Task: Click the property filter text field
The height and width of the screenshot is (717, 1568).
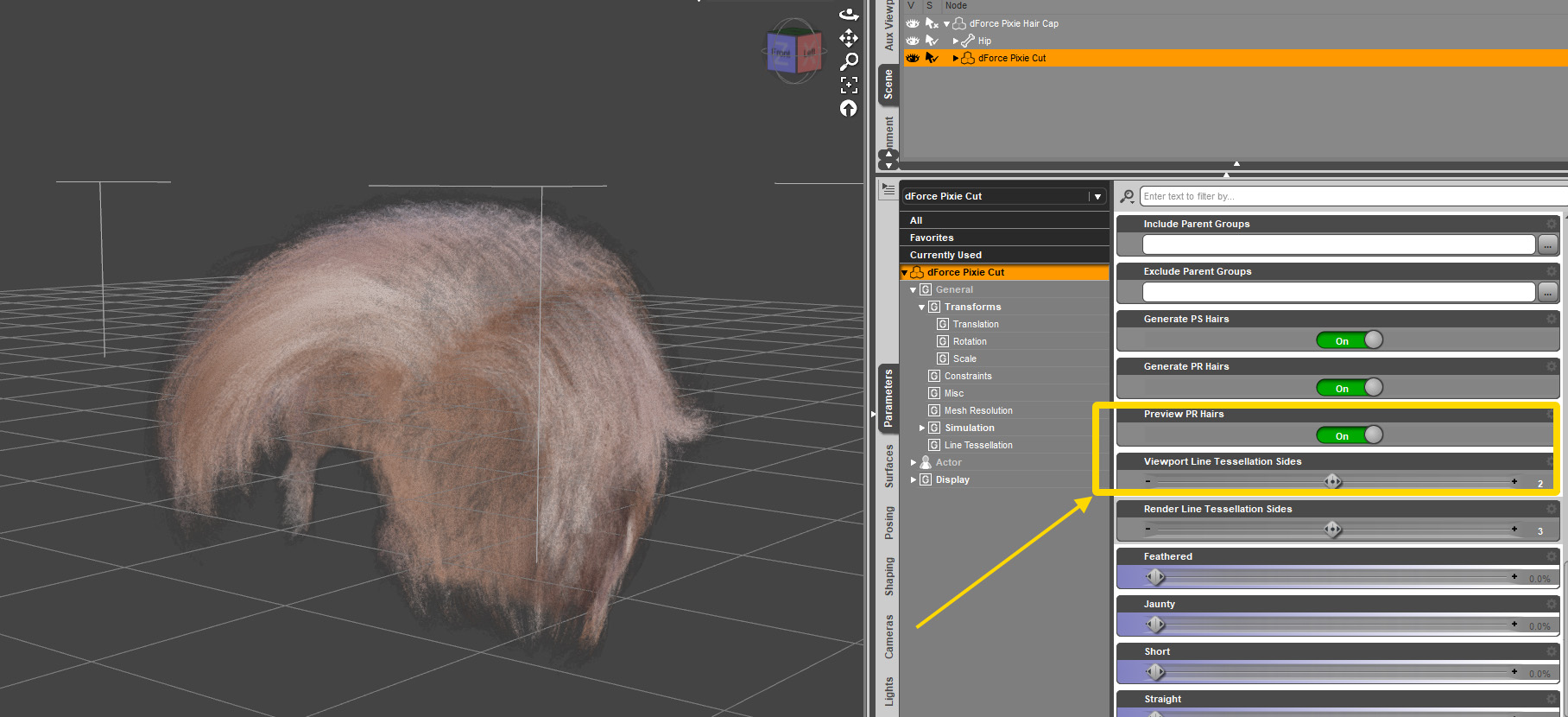Action: tap(1354, 197)
